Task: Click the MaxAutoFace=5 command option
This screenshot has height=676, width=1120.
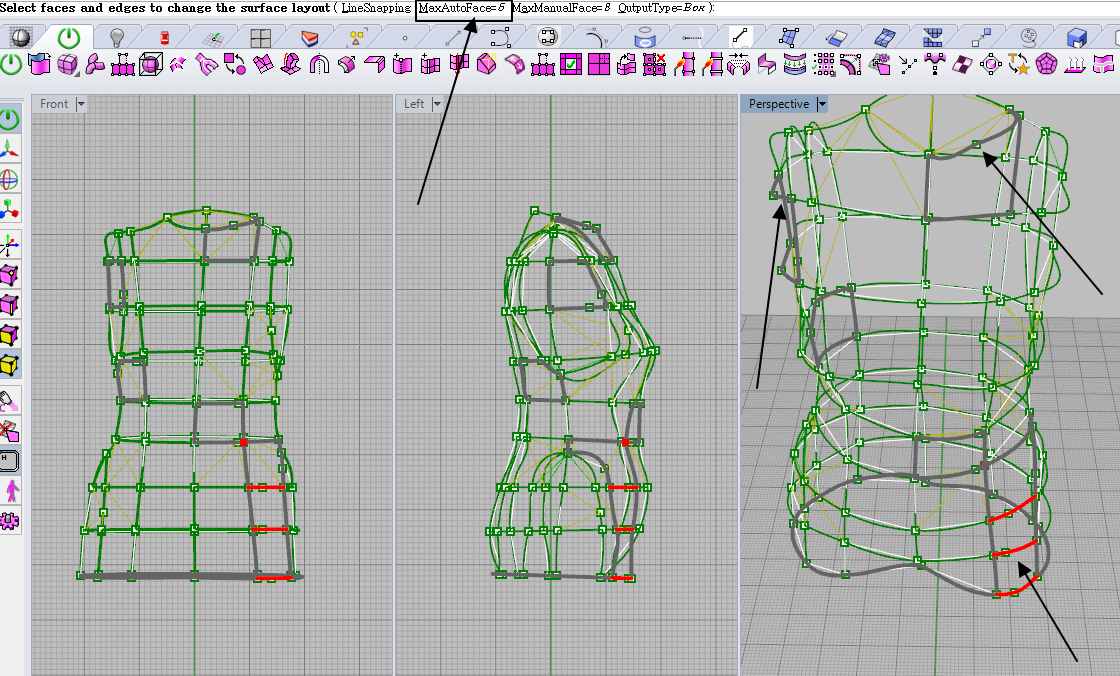Action: point(462,8)
